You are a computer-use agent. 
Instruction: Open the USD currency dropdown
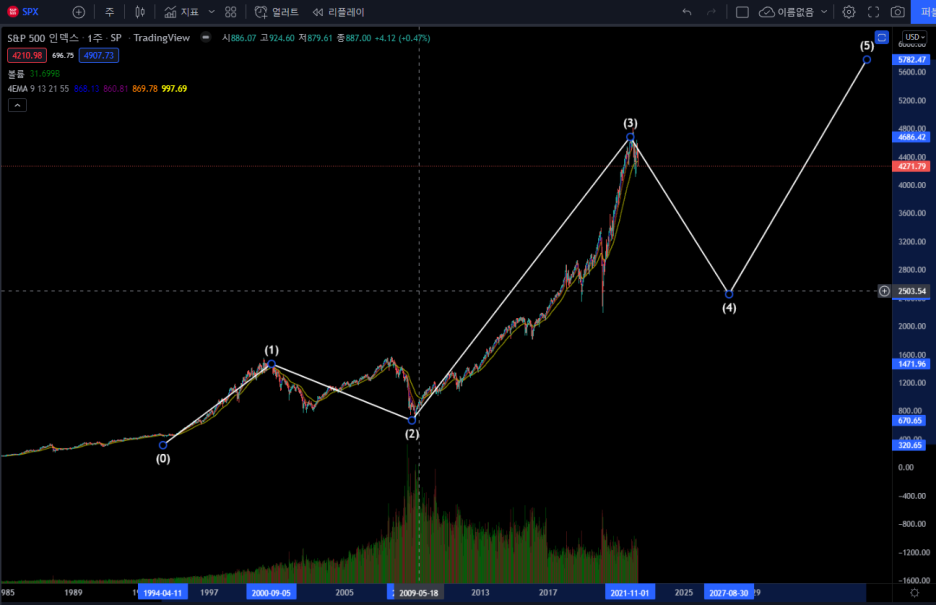pyautogui.click(x=914, y=37)
